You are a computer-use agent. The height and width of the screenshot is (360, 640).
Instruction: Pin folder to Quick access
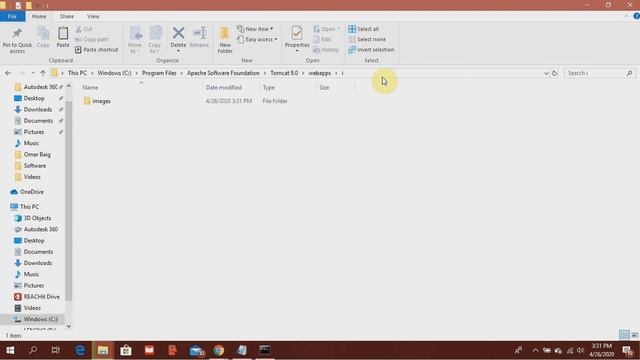tap(17, 40)
